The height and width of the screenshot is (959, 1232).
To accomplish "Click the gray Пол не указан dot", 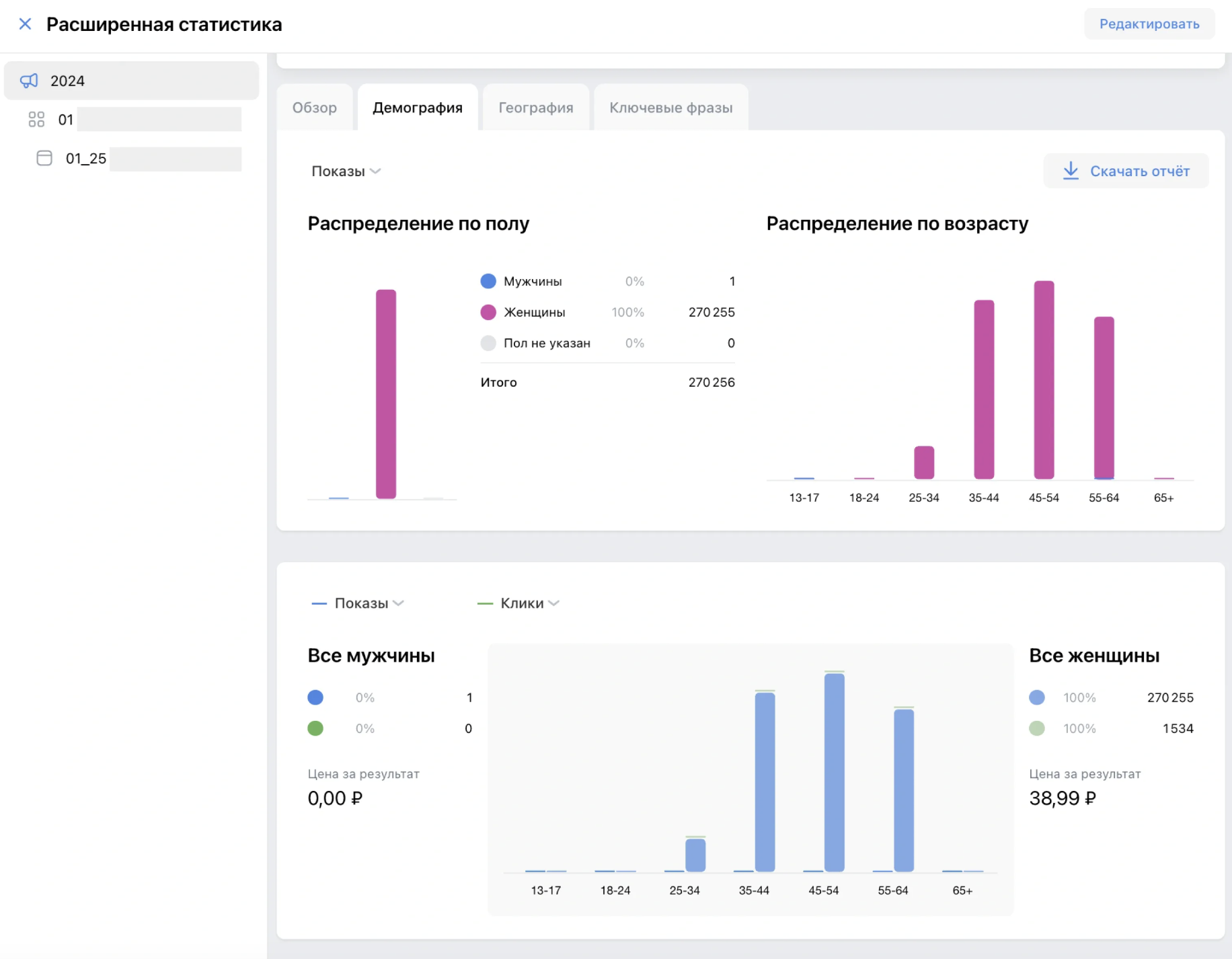I will 488,343.
